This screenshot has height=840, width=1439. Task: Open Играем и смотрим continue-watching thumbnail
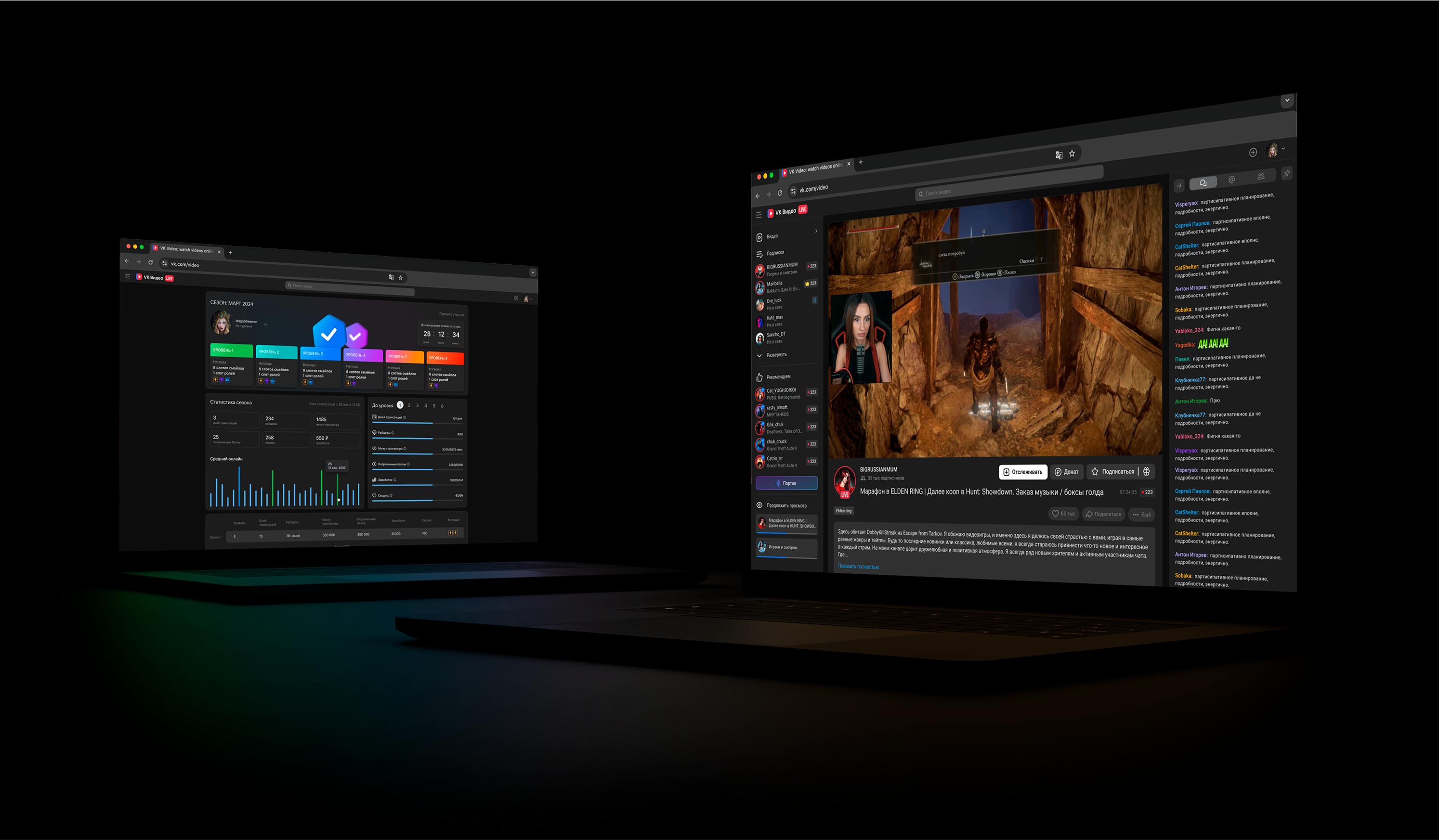(x=786, y=547)
